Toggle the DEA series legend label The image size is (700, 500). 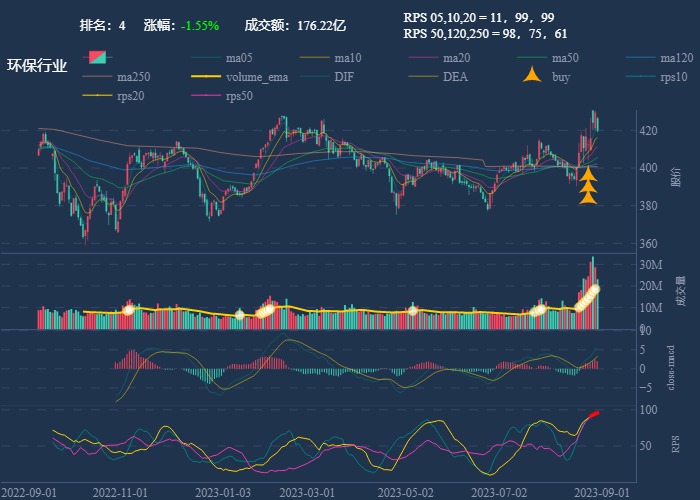pos(455,77)
